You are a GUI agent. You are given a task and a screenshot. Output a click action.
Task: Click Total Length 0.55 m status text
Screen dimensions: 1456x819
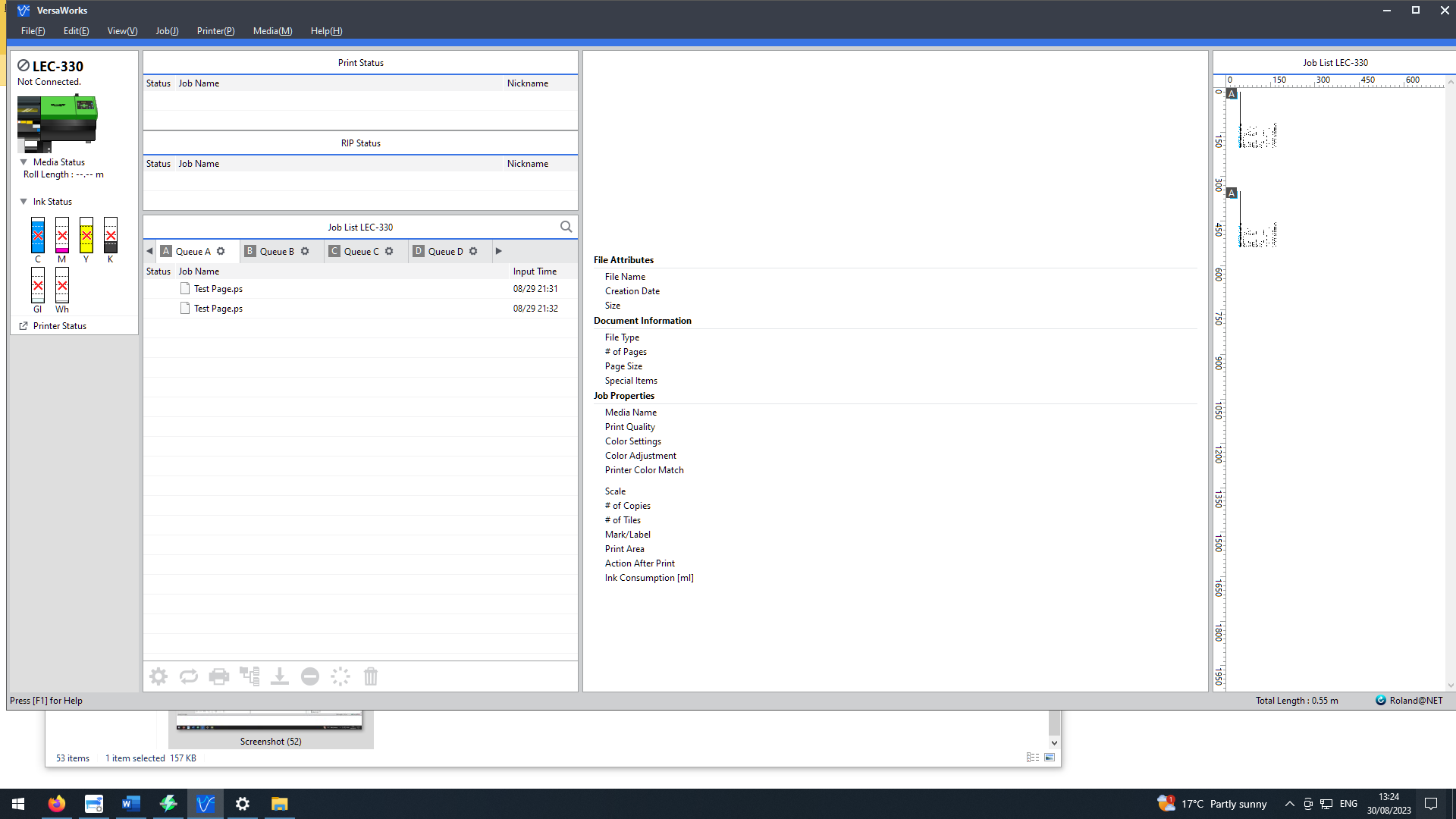(1297, 701)
